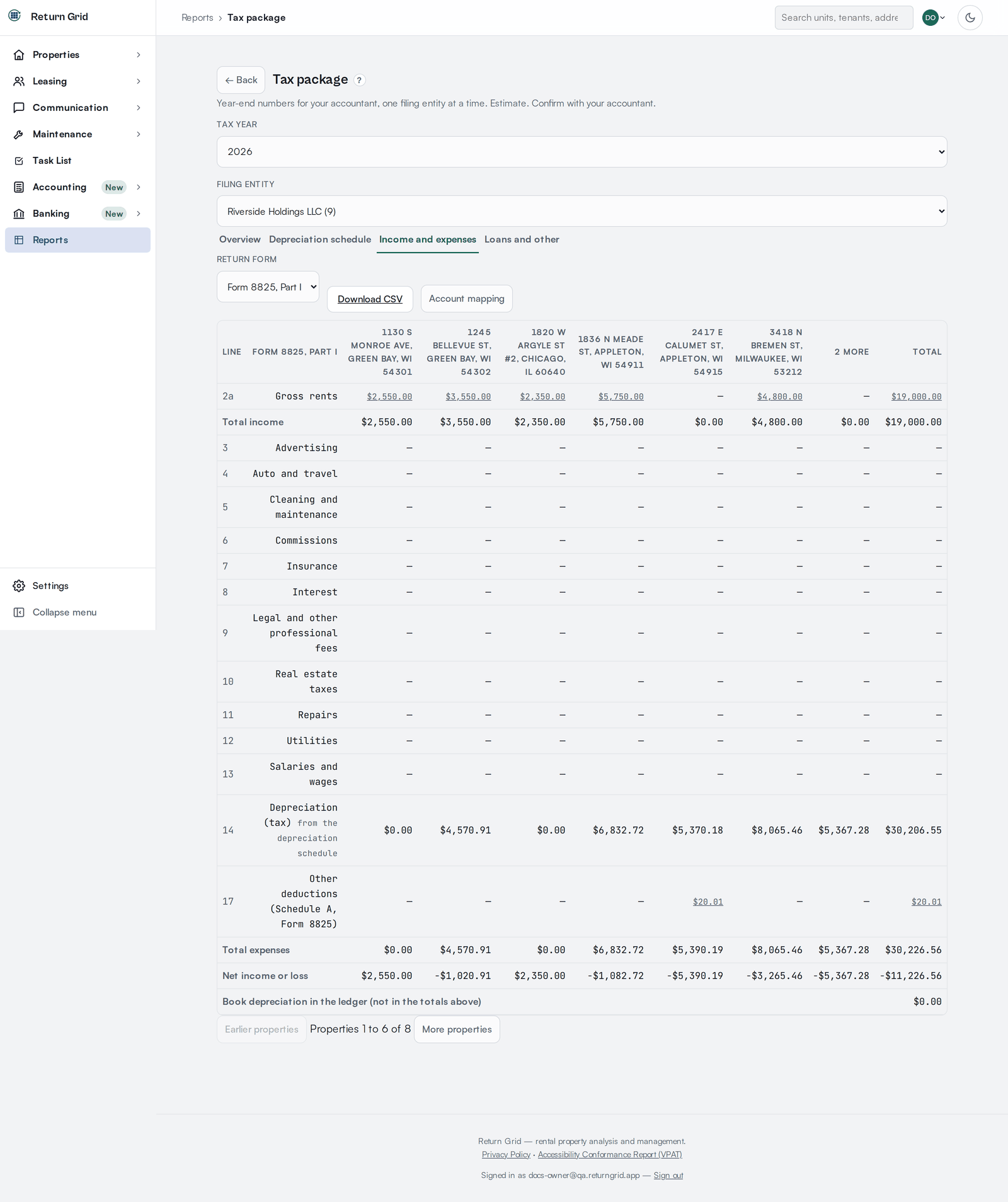This screenshot has height=1202, width=1008.
Task: Click the Sign out link
Action: coord(668,1175)
